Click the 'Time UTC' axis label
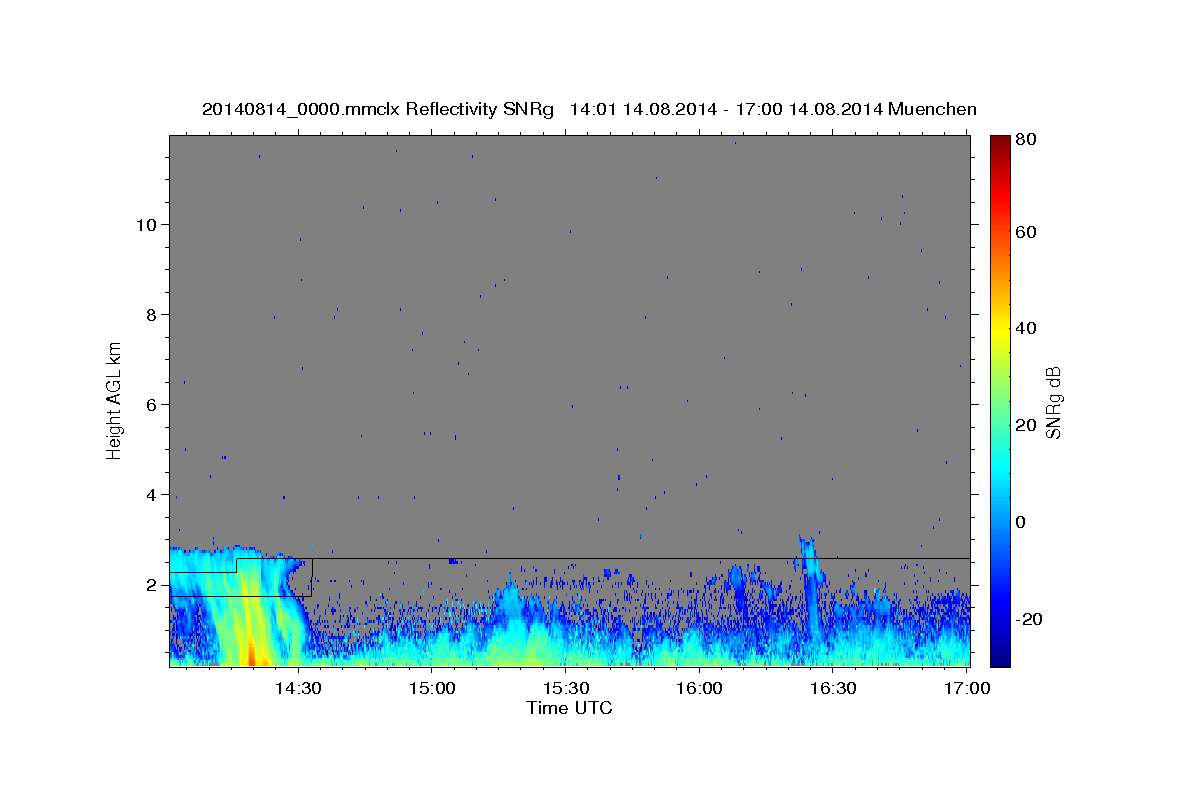This screenshot has width=1200, height=800. [x=569, y=709]
